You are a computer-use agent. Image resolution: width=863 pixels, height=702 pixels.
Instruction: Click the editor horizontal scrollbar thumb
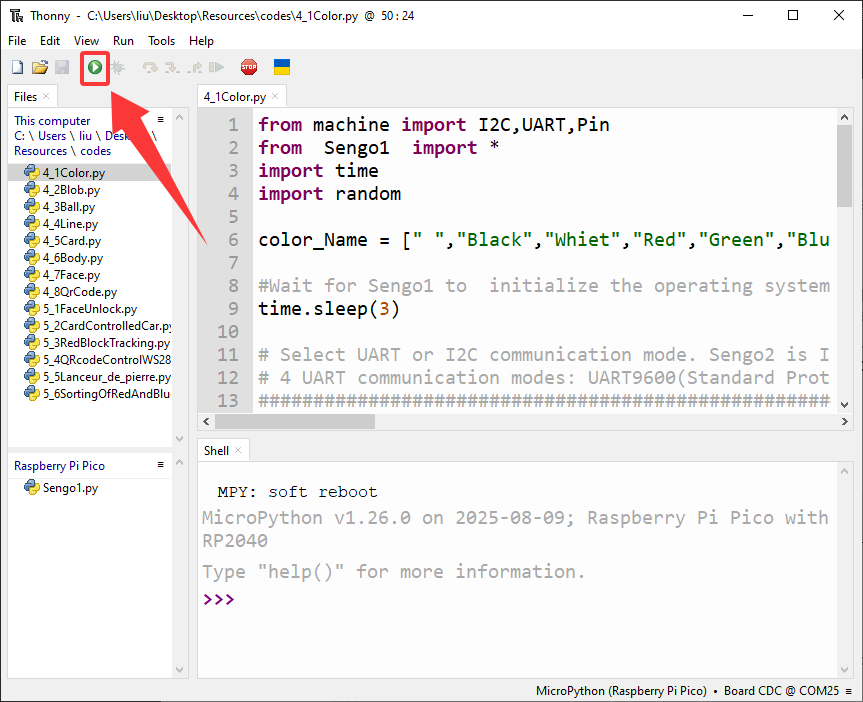[295, 422]
